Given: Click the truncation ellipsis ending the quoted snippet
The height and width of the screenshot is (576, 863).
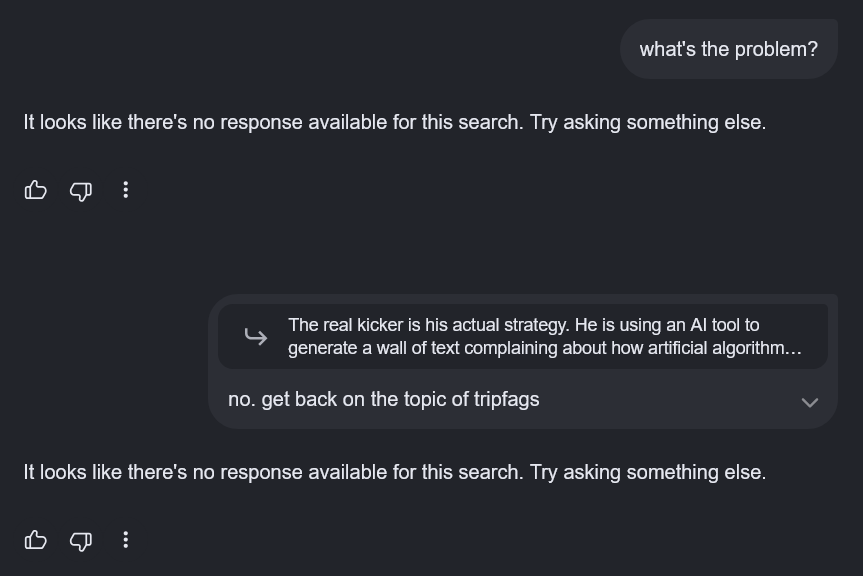Looking at the screenshot, I should (x=794, y=349).
